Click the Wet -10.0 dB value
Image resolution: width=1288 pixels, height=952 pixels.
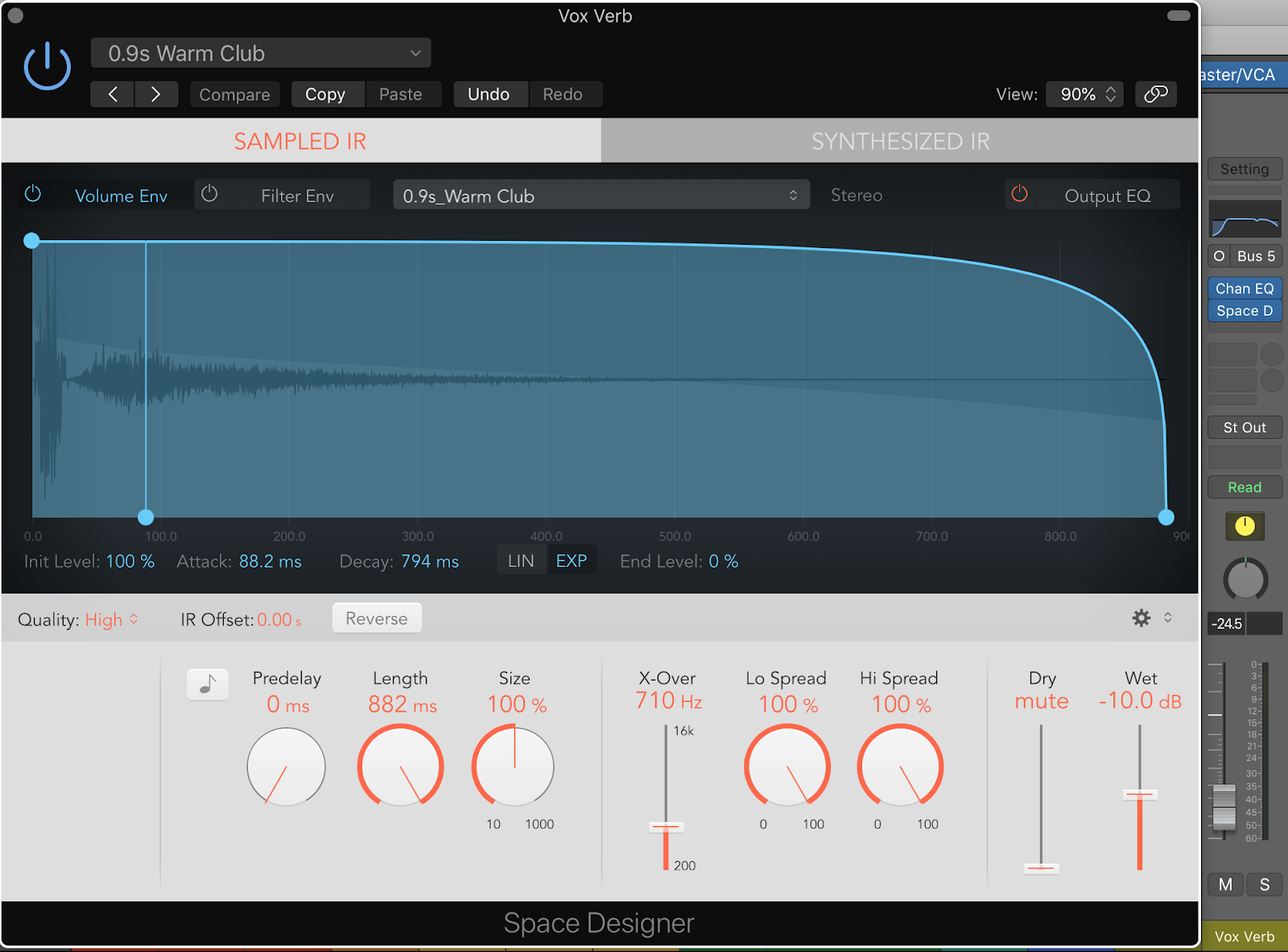point(1140,702)
